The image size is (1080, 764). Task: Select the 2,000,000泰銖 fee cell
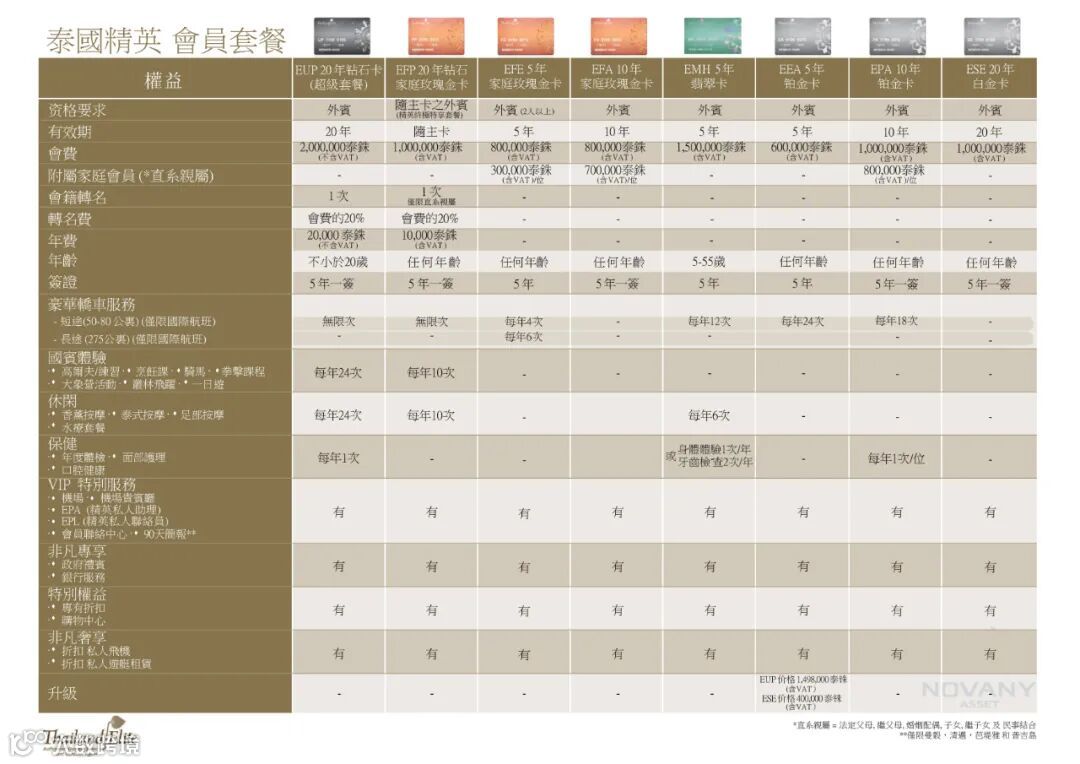(x=338, y=152)
